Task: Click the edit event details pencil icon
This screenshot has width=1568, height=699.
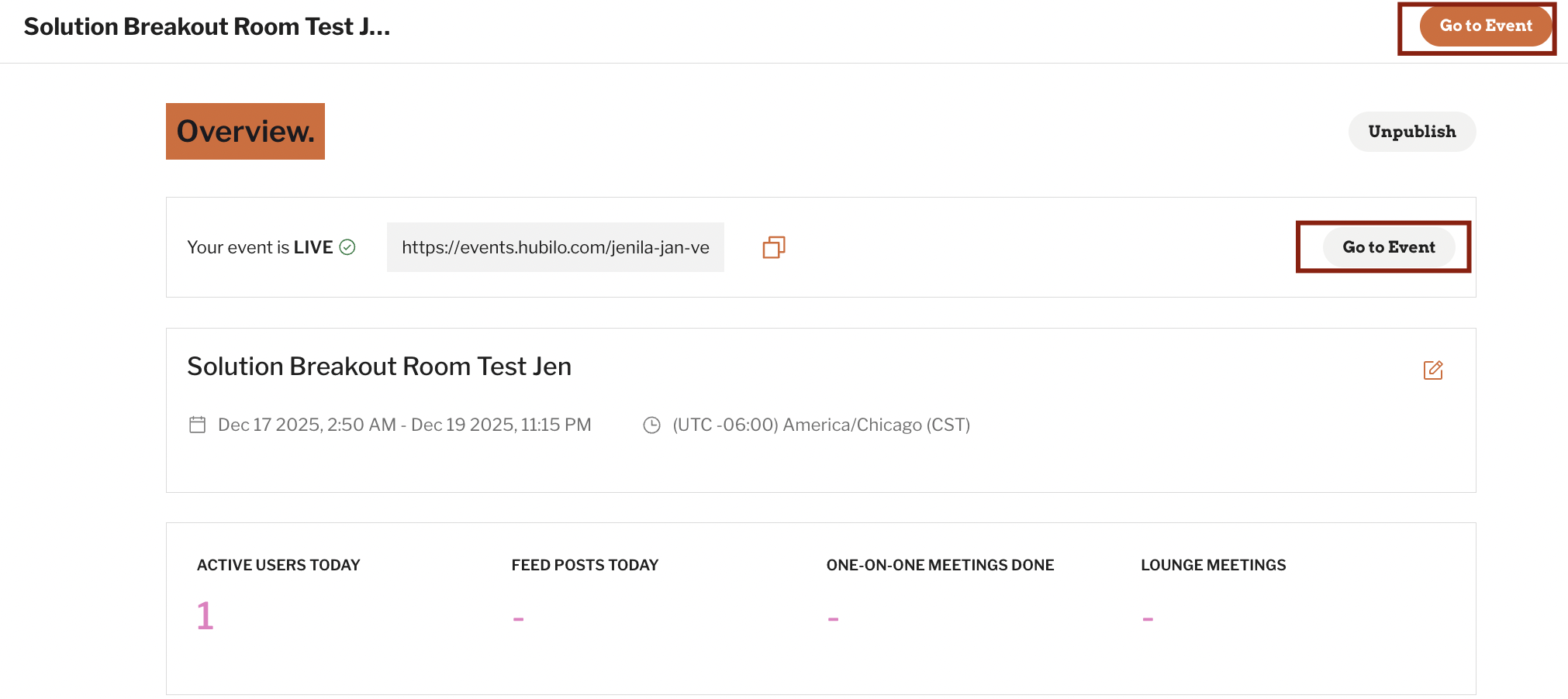Action: pos(1433,370)
